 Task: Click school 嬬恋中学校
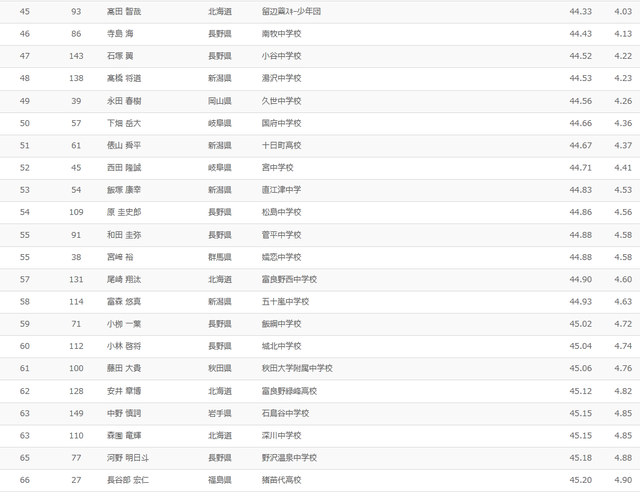(x=282, y=257)
